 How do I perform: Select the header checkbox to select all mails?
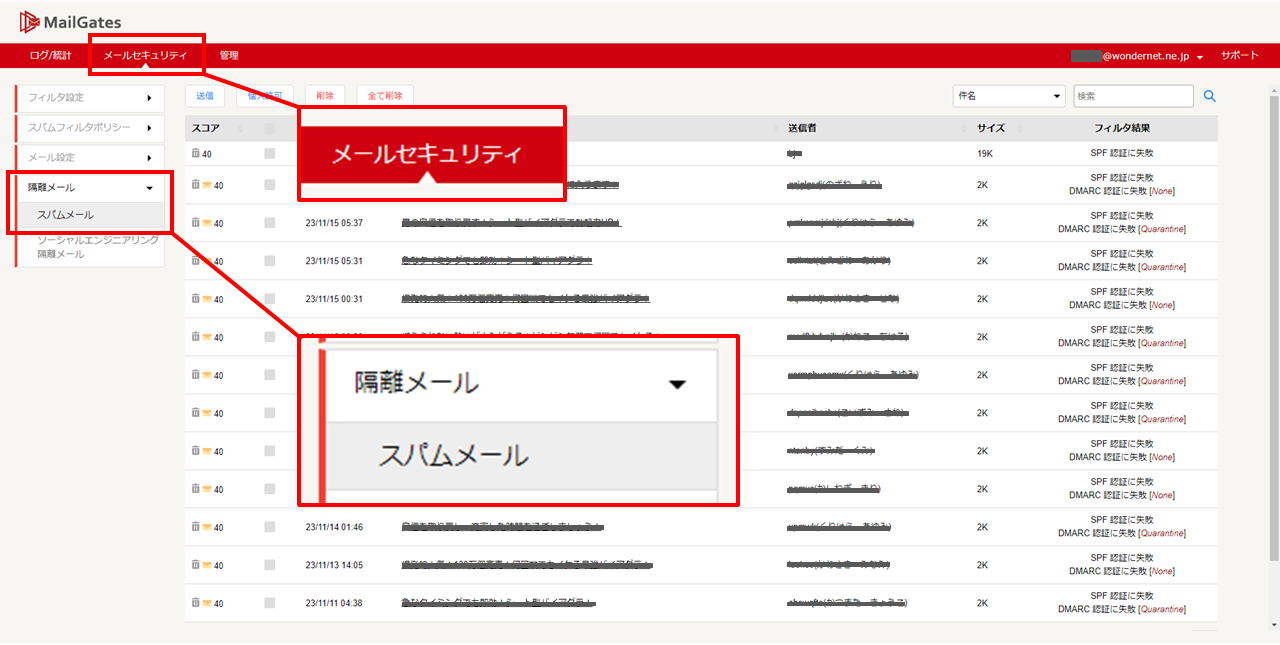pos(269,129)
